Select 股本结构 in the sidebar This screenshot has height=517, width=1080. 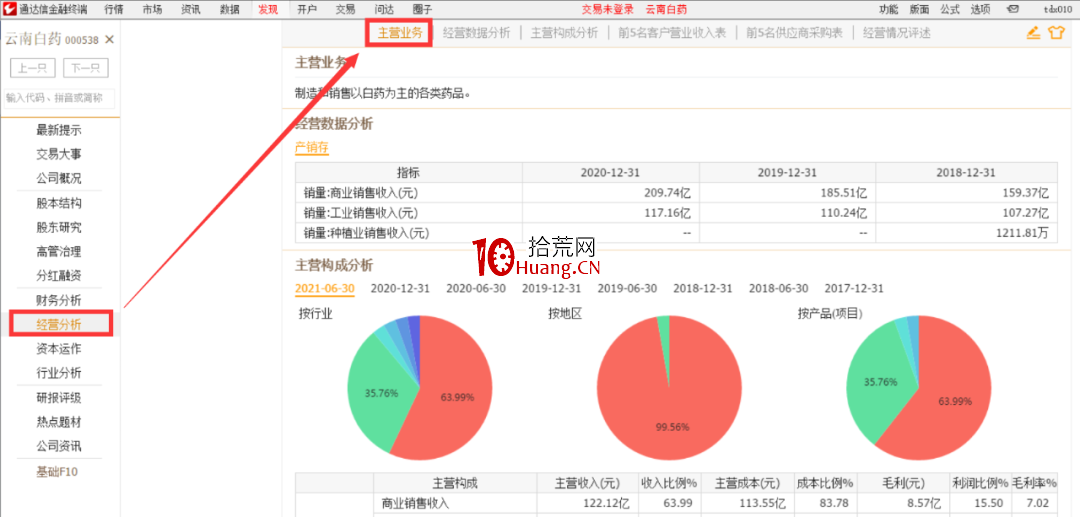[59, 204]
